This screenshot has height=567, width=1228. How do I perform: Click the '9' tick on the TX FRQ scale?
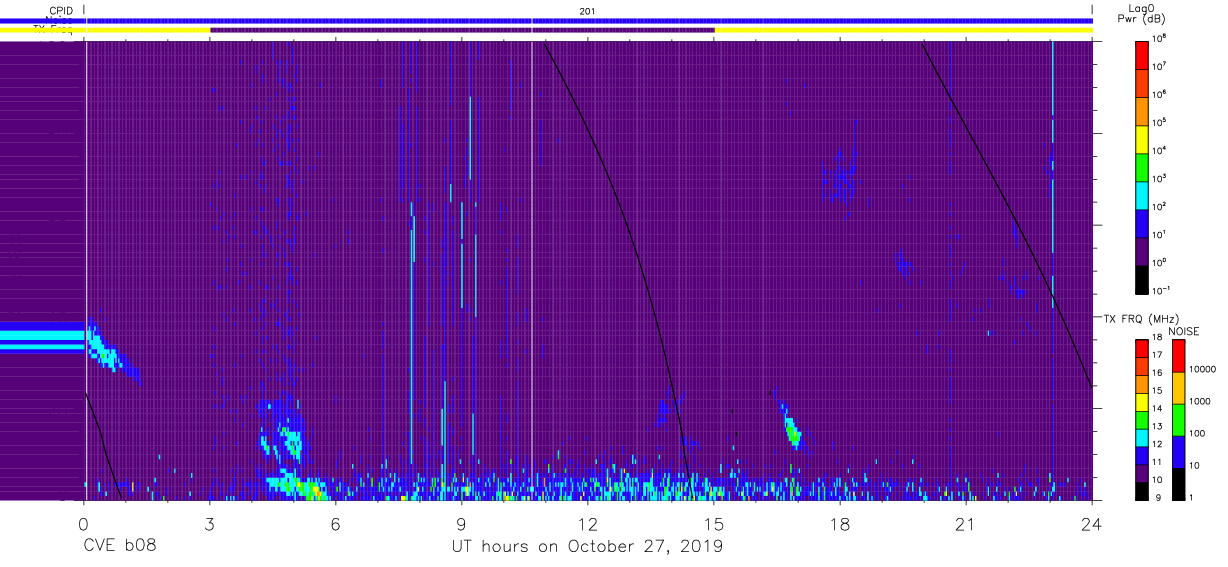pos(1157,499)
